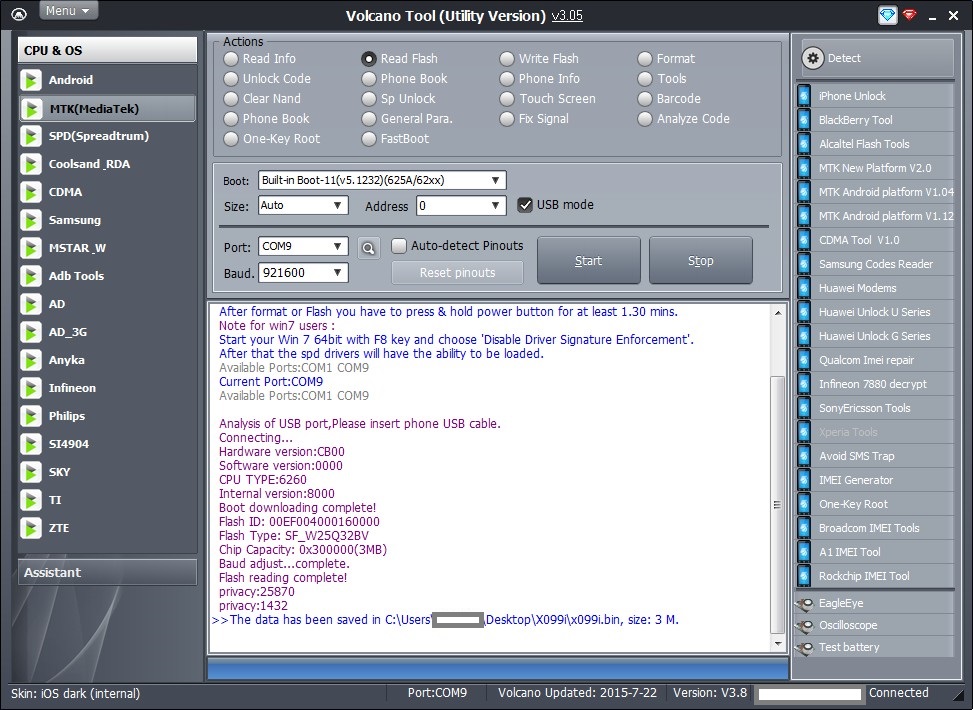
Task: Click the log scrollbar down arrow
Action: tap(778, 644)
